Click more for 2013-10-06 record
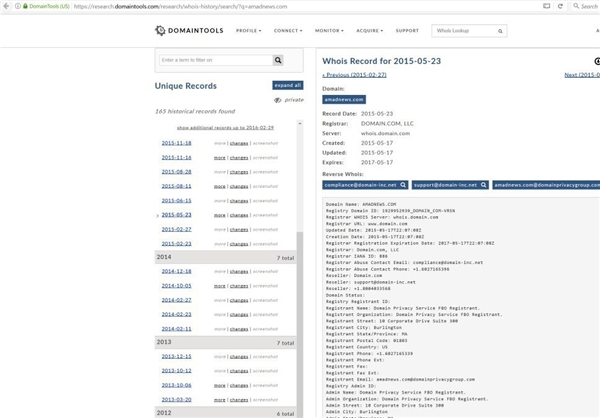Image resolution: width=600 pixels, height=418 pixels. click(220, 385)
